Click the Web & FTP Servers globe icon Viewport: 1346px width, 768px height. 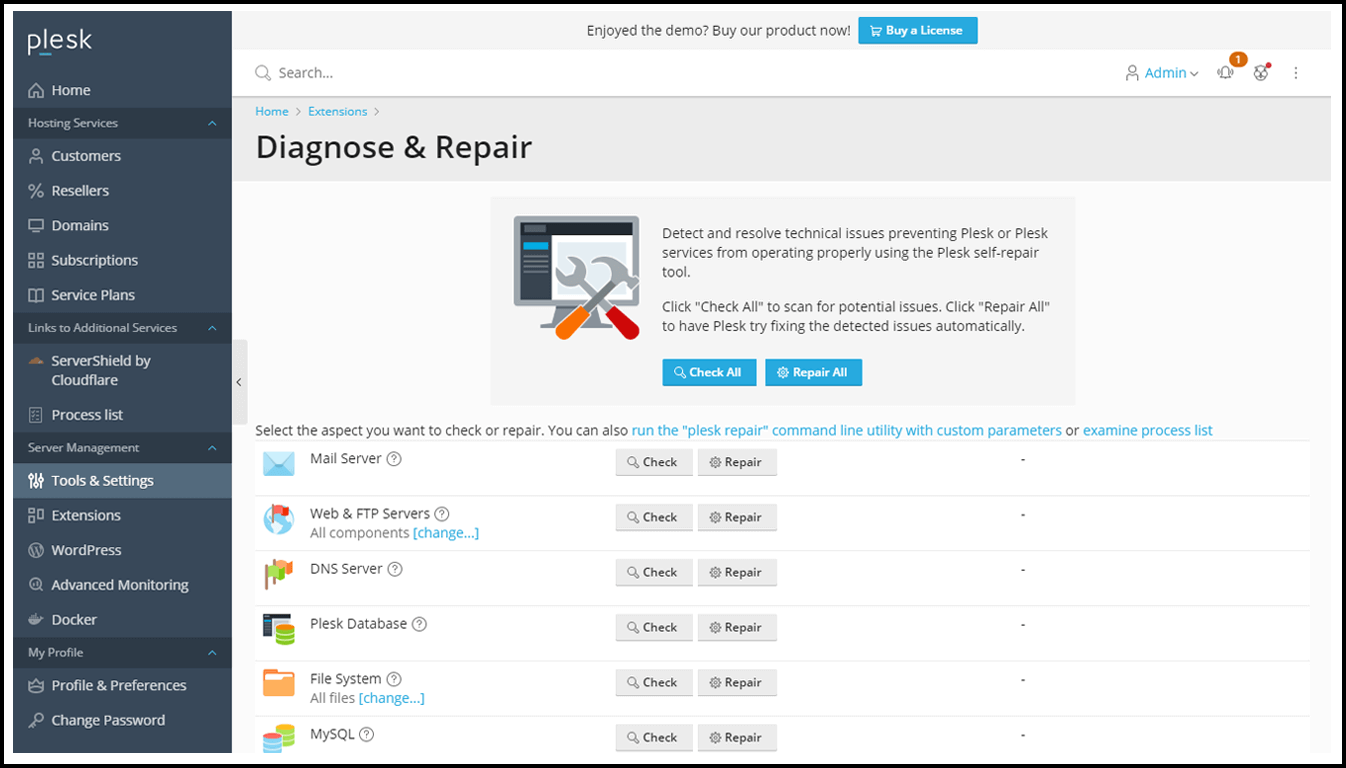[x=278, y=519]
